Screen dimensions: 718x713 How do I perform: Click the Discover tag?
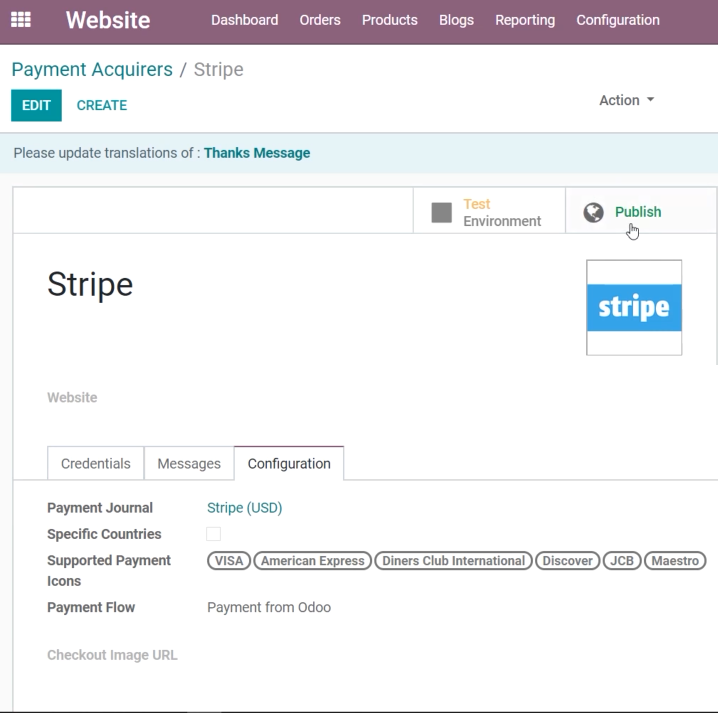point(567,561)
